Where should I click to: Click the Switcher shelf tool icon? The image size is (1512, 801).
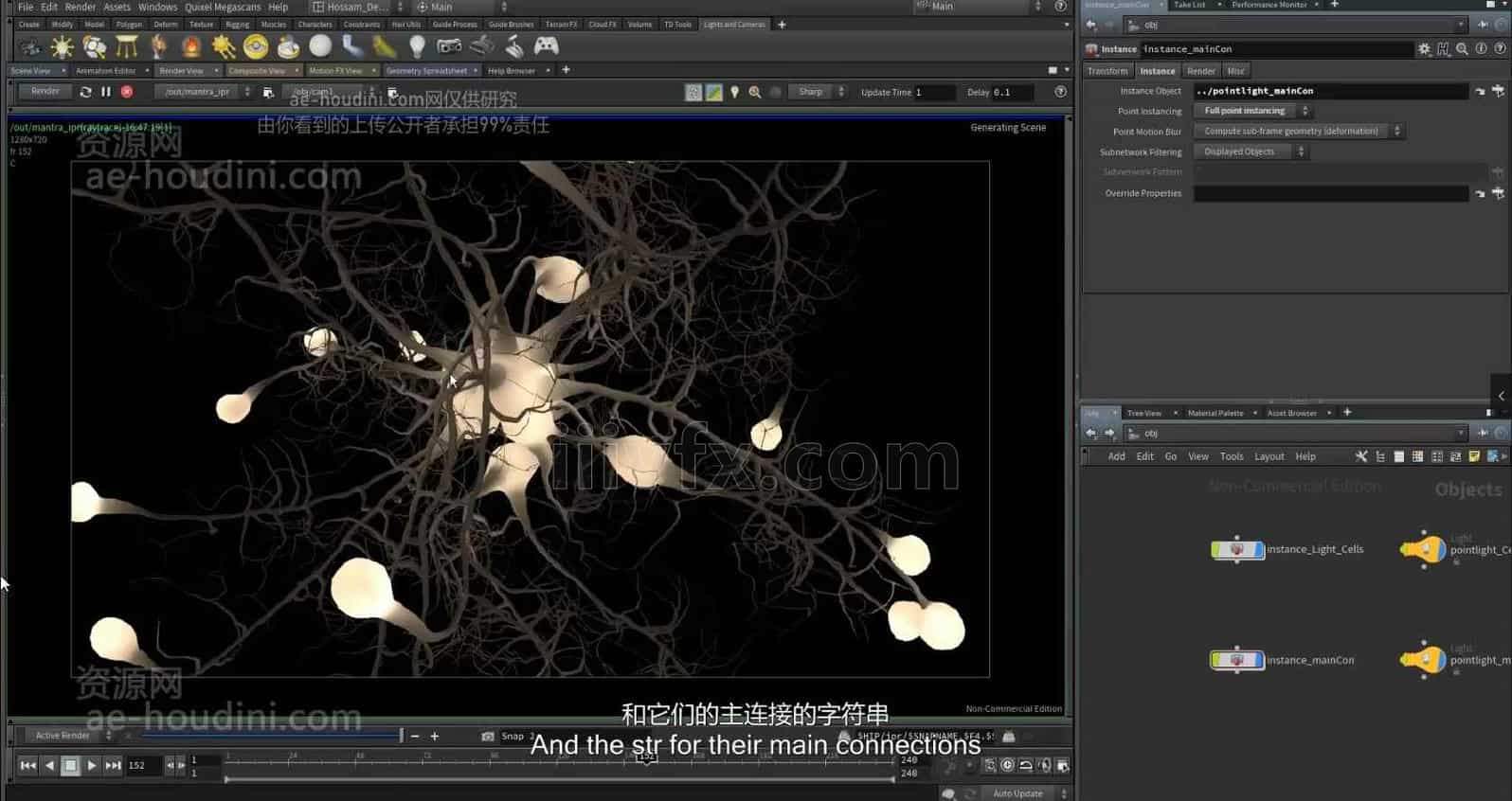point(514,45)
